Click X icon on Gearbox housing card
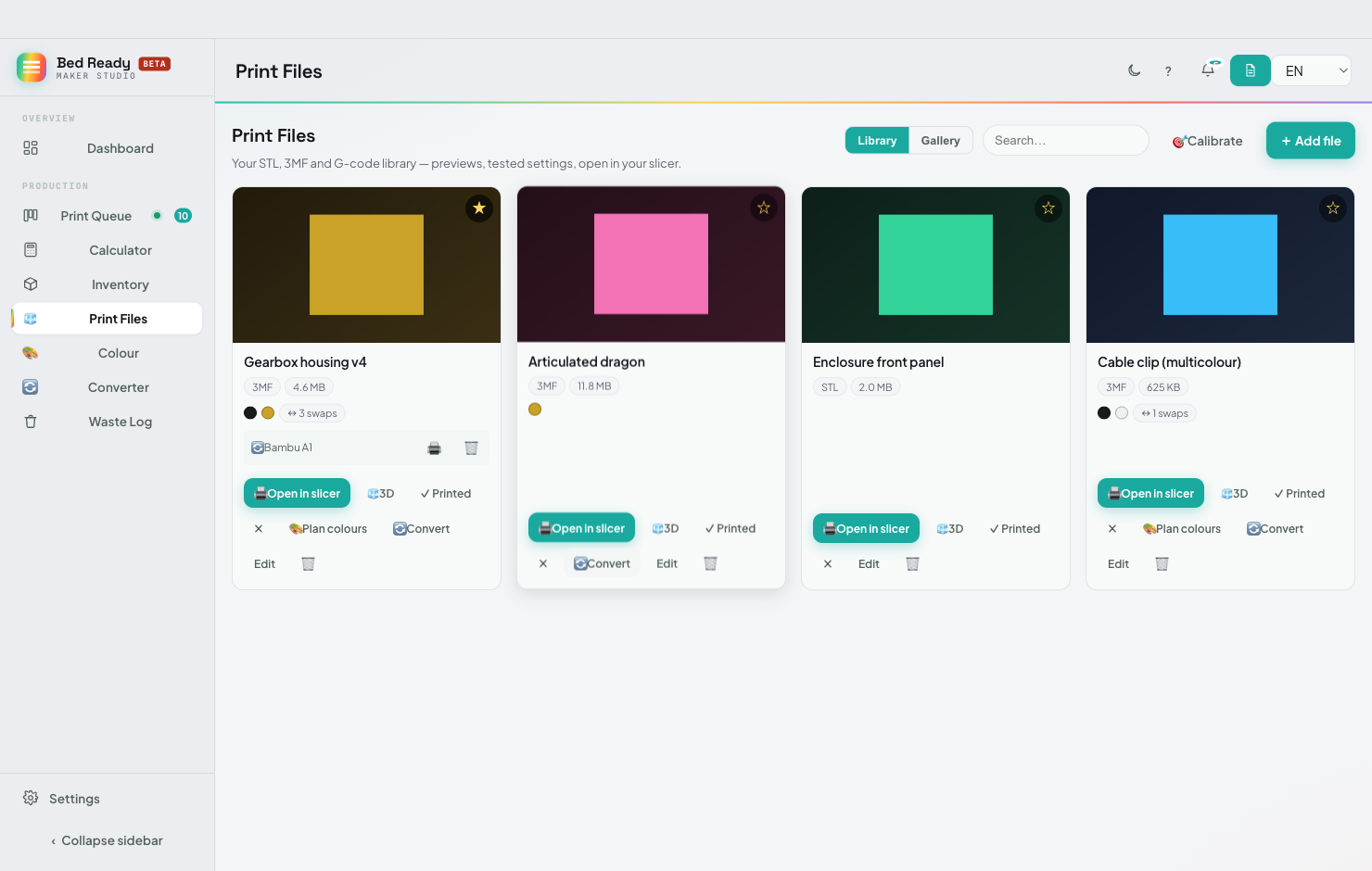Viewport: 1372px width, 871px height. (259, 529)
